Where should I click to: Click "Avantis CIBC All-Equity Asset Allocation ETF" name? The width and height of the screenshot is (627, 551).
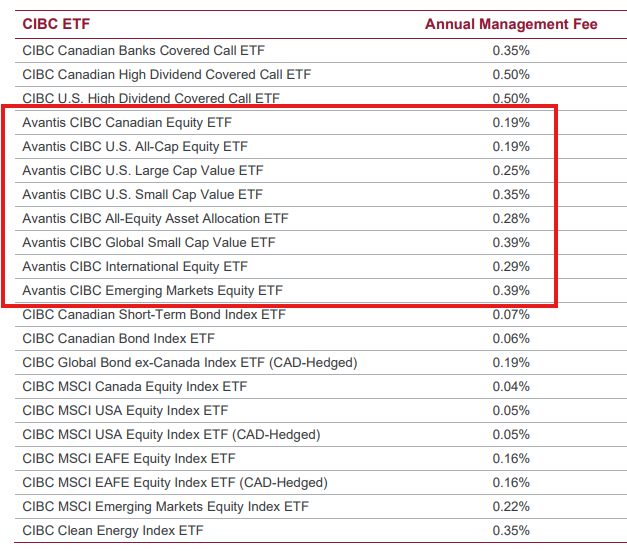tap(155, 219)
